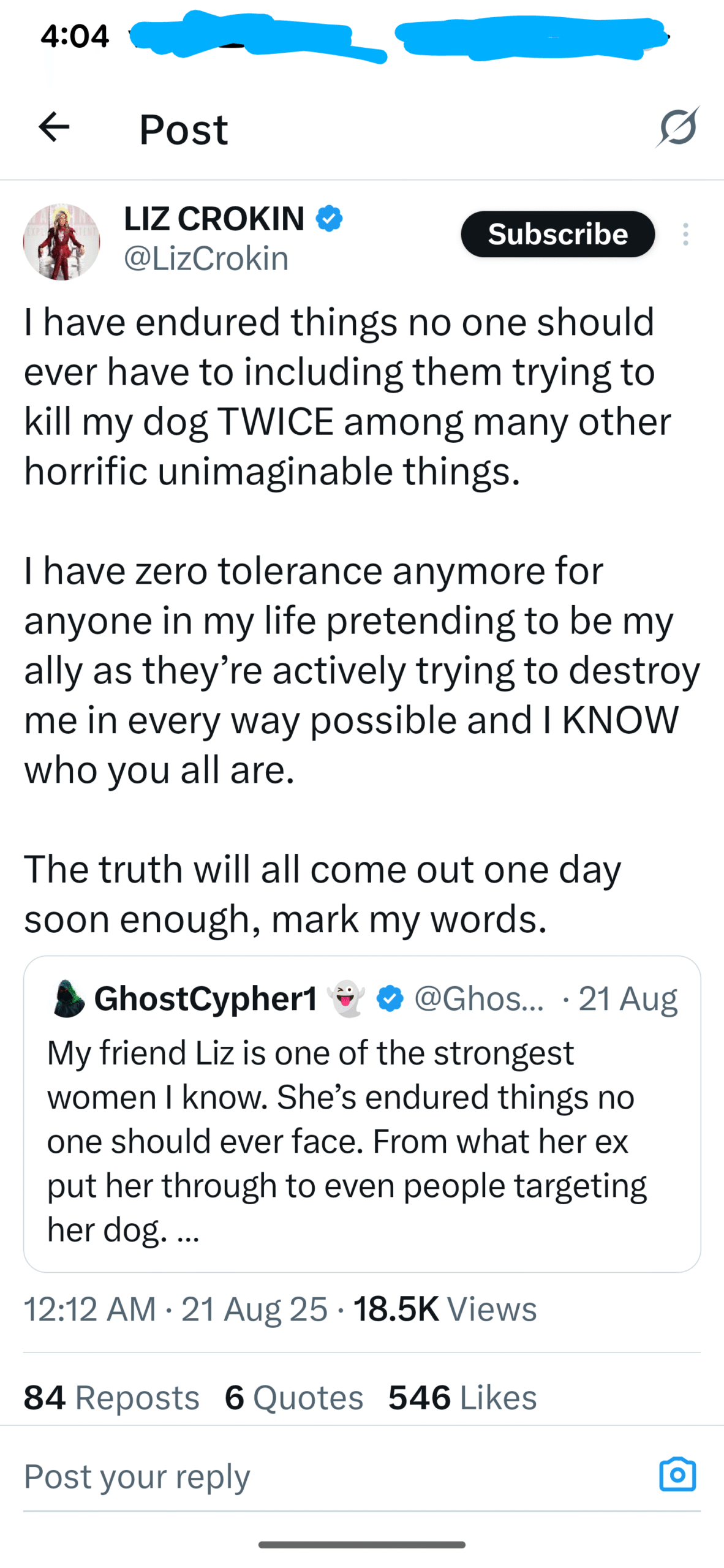Viewport: 724px width, 1568px height.
Task: Tap the ghost emoji next to GhostCypher1
Action: coord(347,999)
